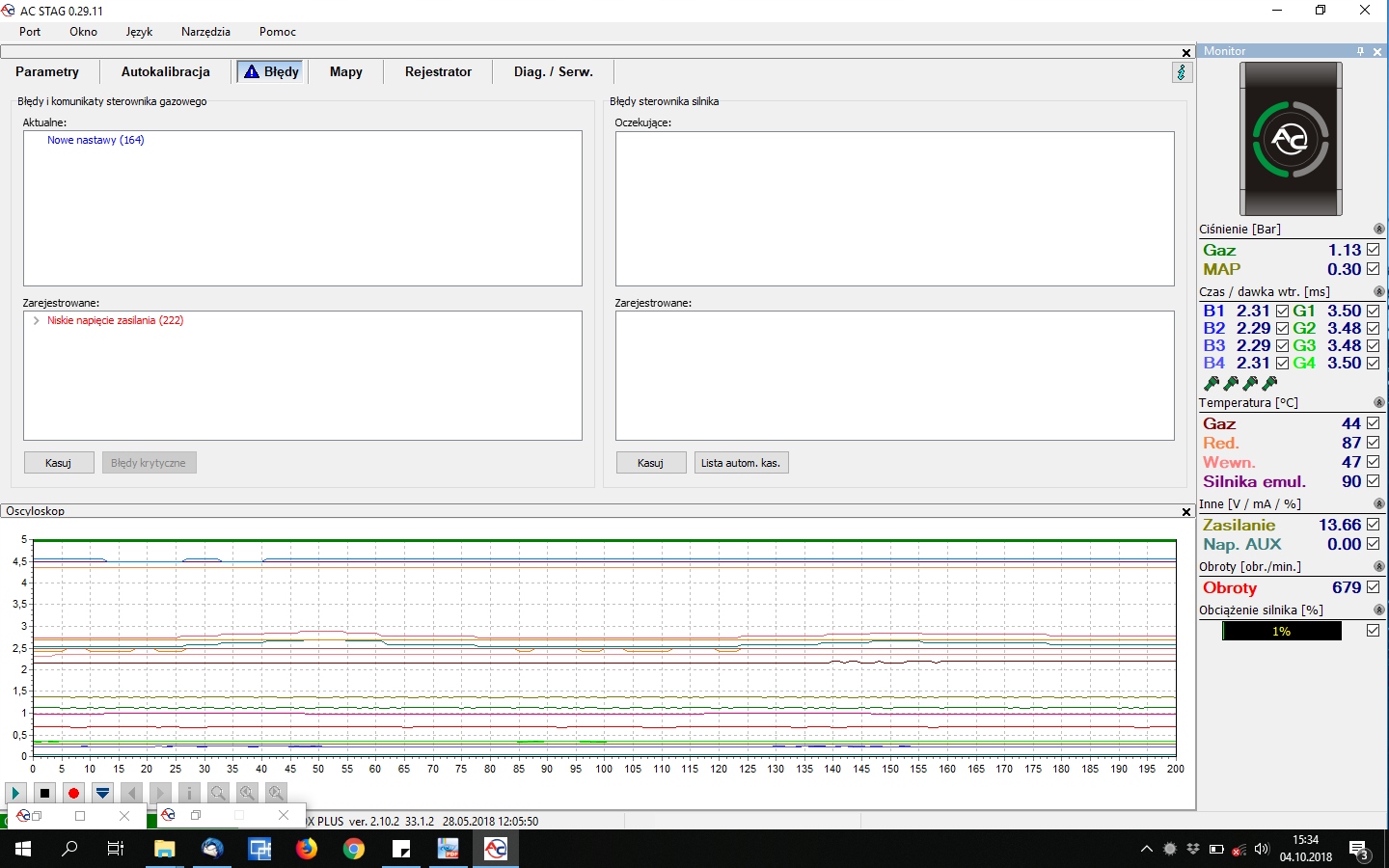Stop the oscilloscope with the black square
This screenshot has width=1389, height=868.
coord(44,793)
